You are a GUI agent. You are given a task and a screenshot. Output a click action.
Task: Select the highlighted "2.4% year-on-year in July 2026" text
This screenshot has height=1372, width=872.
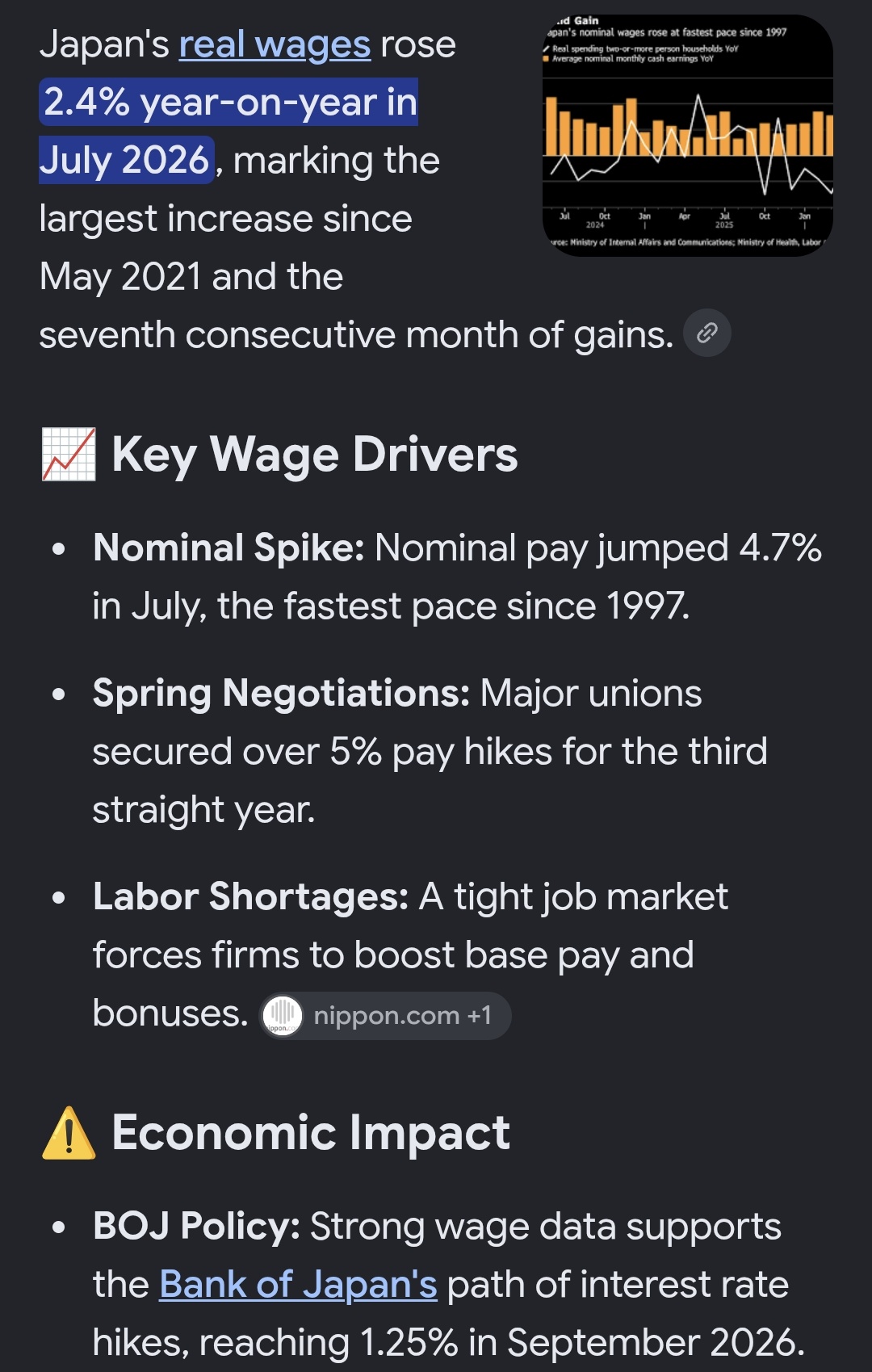228,131
